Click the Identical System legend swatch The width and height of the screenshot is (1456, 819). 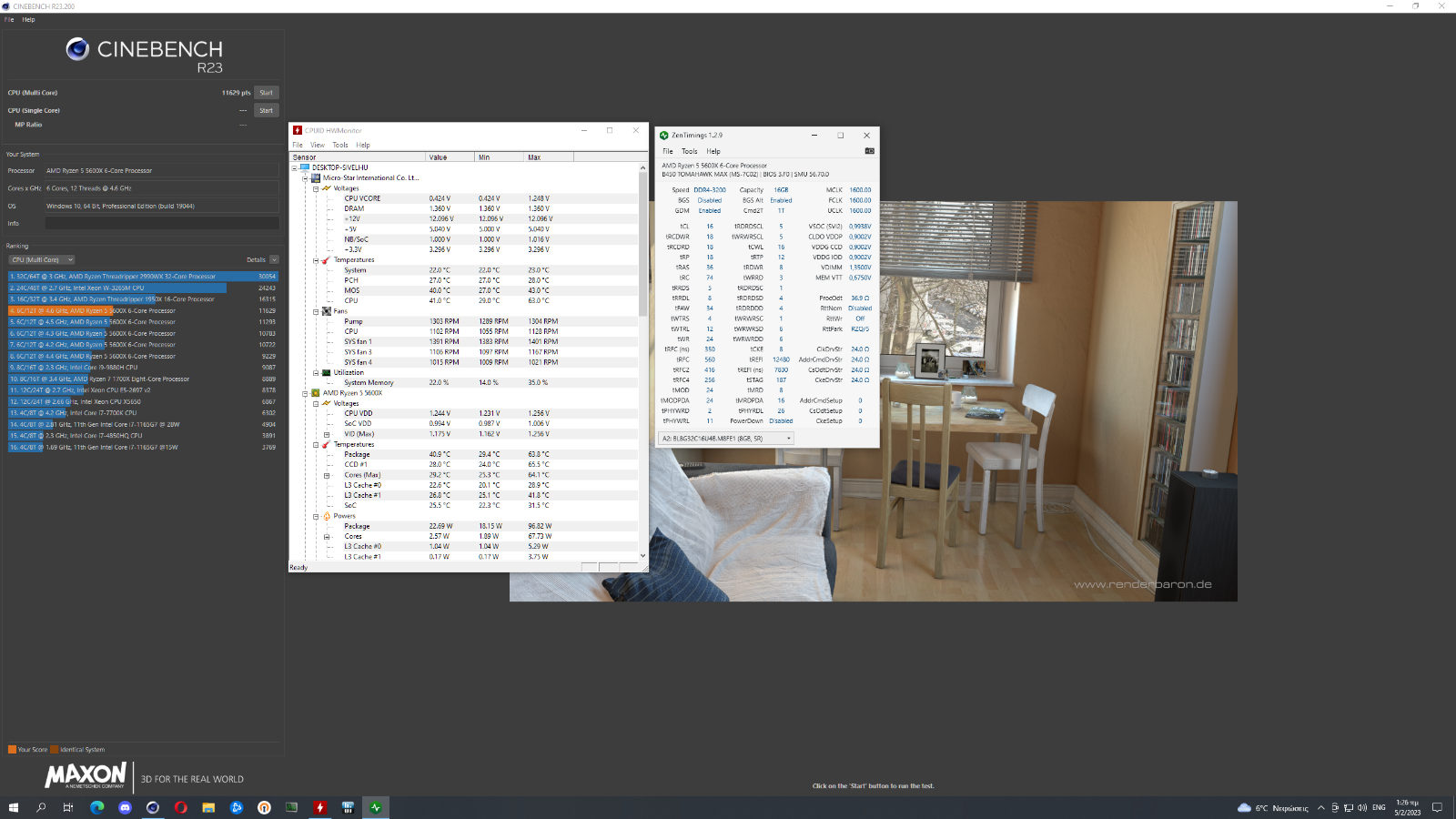pos(55,750)
